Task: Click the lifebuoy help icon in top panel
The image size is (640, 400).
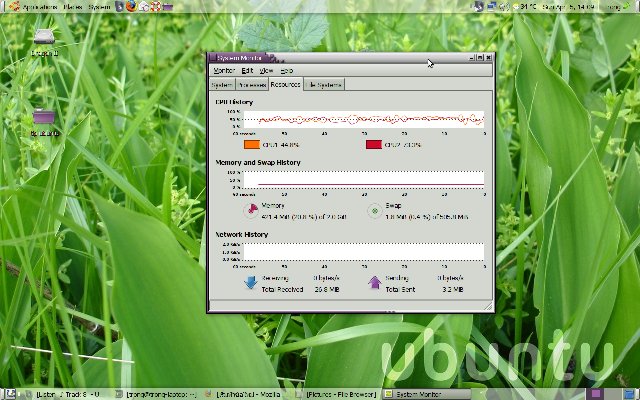Action: [156, 7]
